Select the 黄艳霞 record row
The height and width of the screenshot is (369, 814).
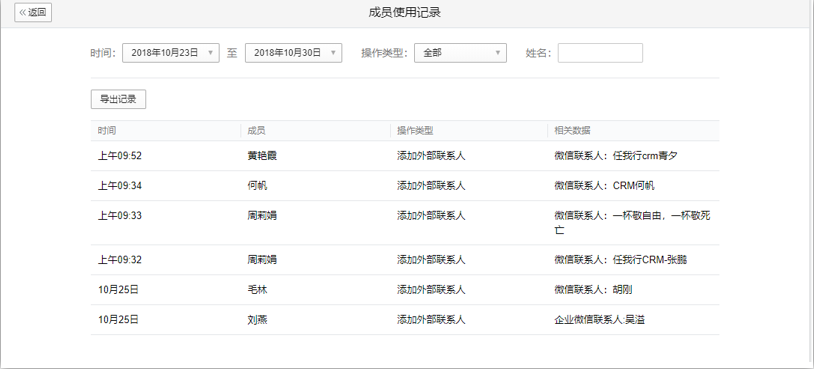click(x=405, y=156)
